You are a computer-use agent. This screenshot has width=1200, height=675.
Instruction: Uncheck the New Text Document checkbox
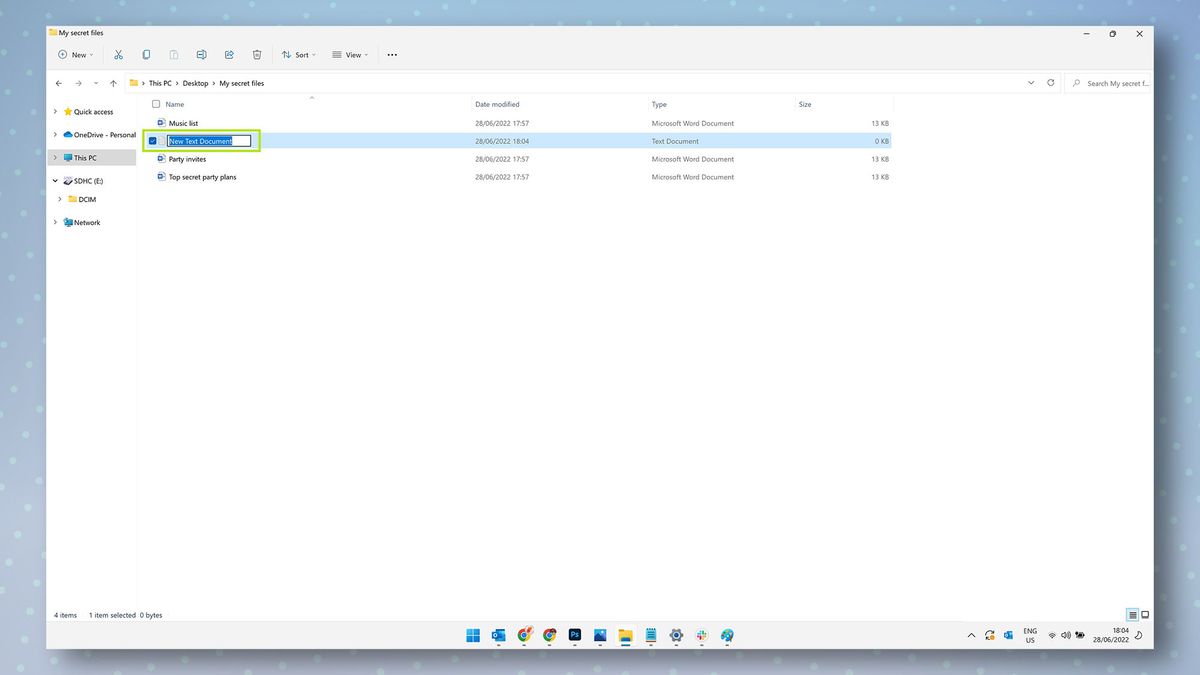pos(153,140)
